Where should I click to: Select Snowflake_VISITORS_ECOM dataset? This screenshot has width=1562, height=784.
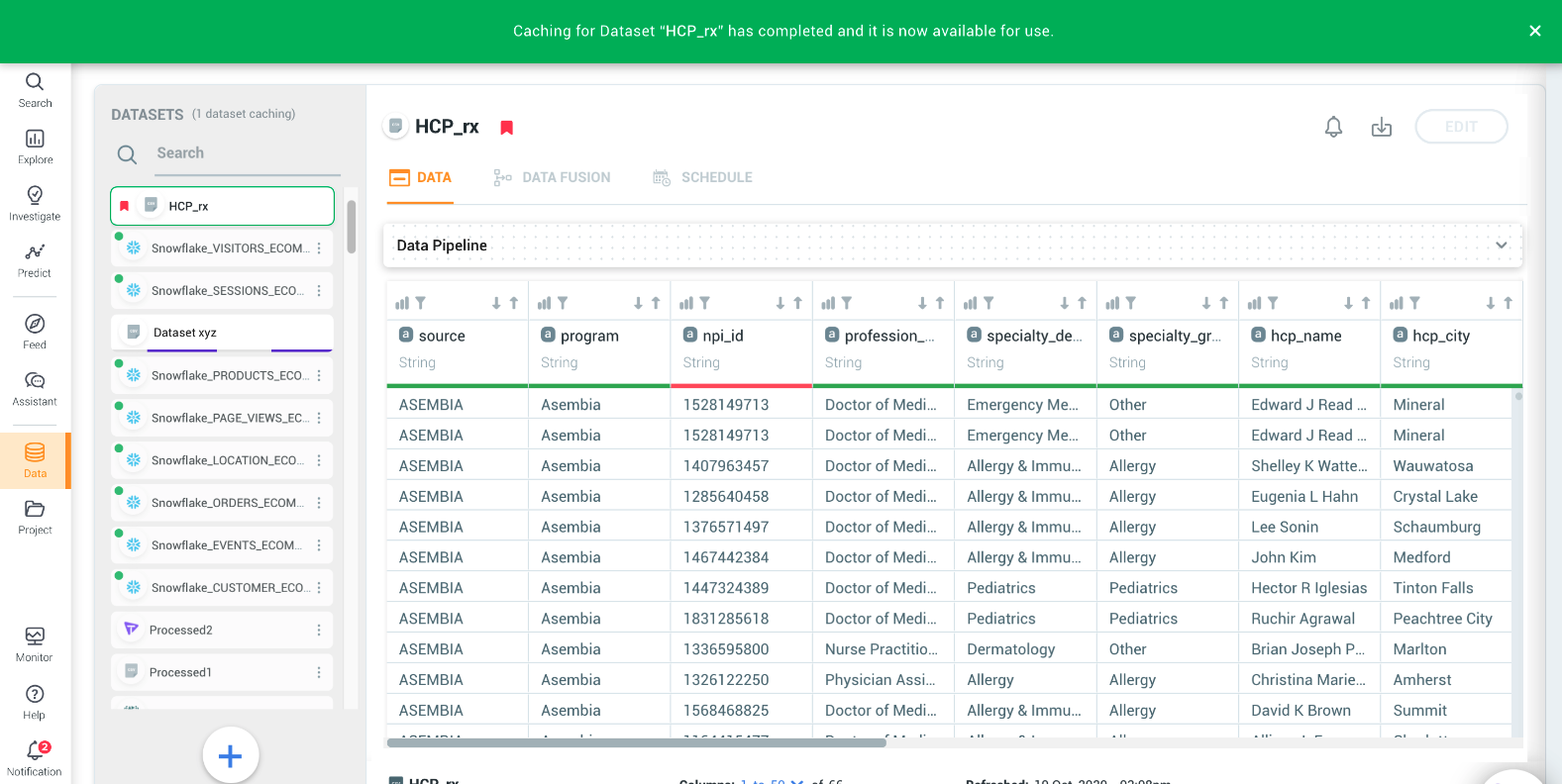222,248
